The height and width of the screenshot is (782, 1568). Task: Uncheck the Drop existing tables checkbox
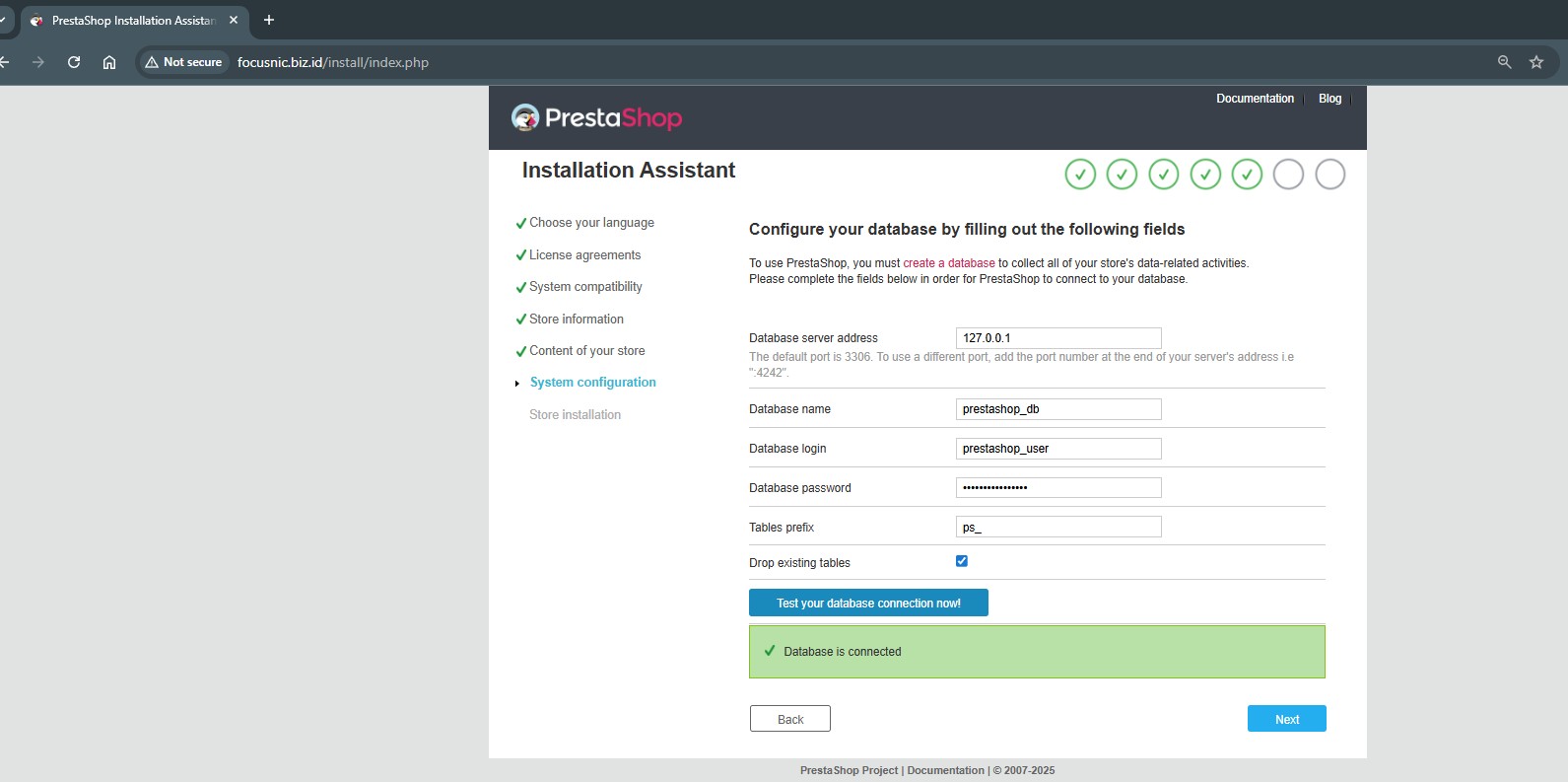(962, 561)
